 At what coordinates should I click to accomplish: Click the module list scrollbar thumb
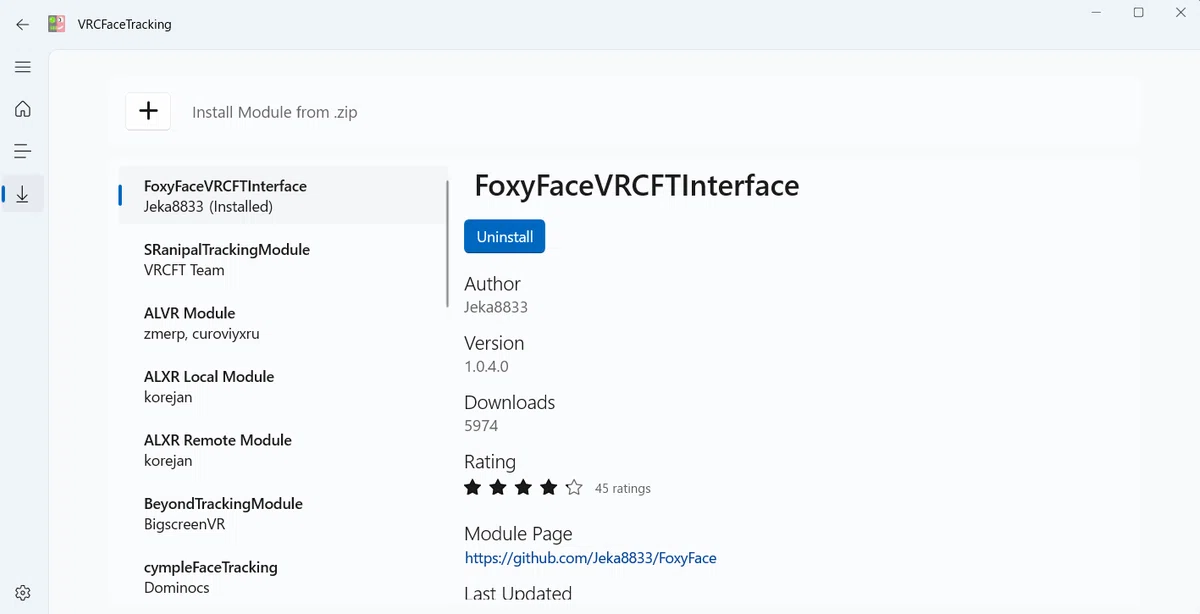[x=447, y=243]
